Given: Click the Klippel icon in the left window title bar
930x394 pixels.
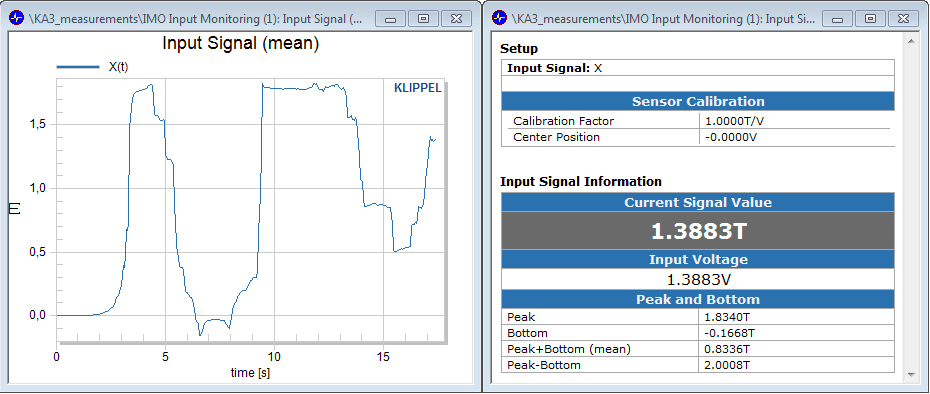Looking at the screenshot, I should point(18,18).
